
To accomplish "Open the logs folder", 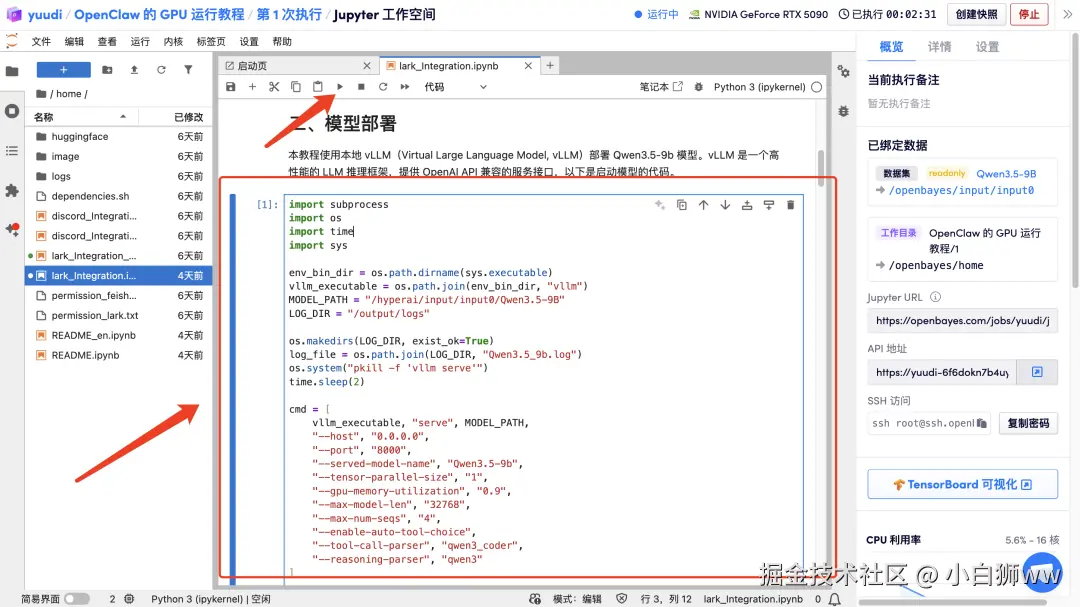I will pos(118,176).
